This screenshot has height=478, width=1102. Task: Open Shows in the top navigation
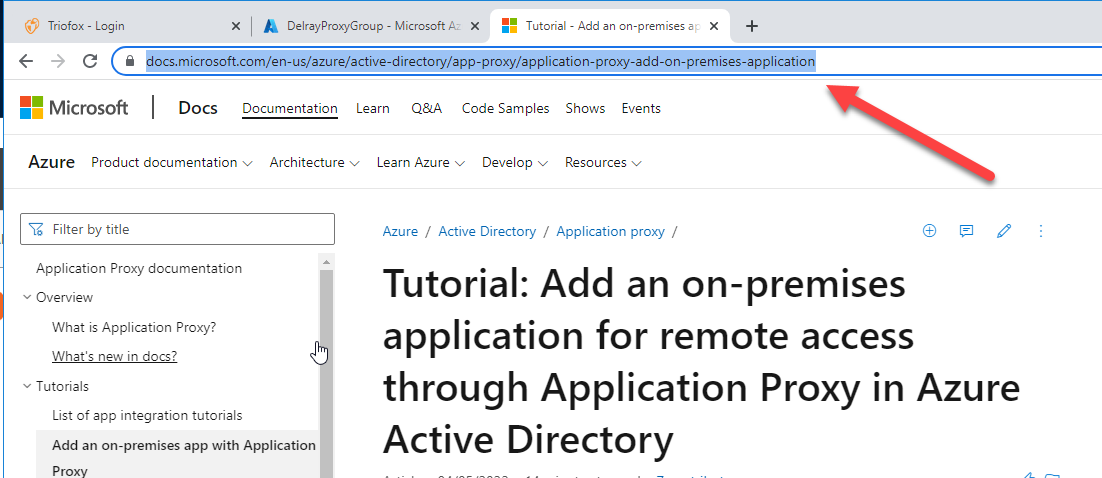point(585,108)
